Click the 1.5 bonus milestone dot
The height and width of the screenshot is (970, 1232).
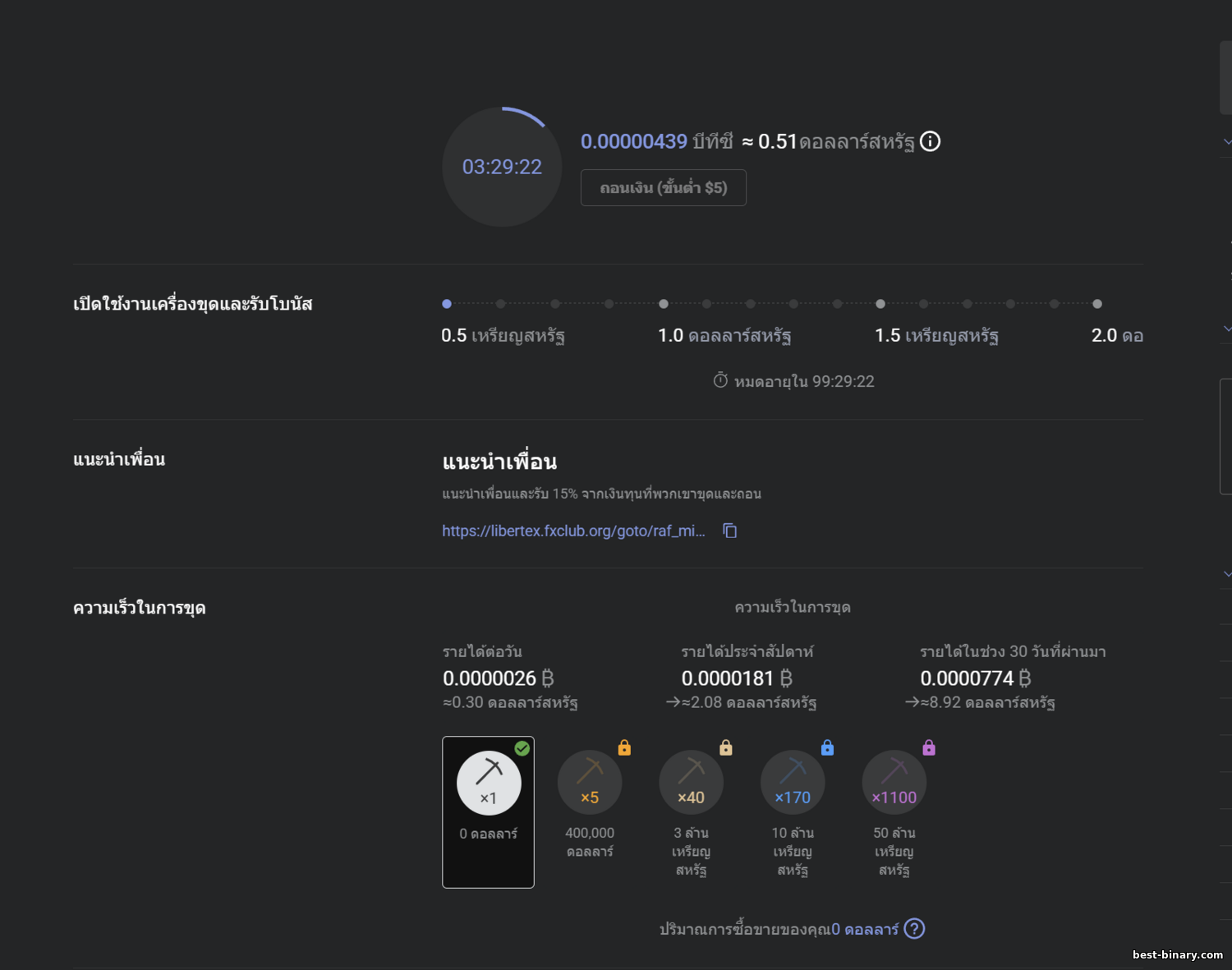(880, 304)
